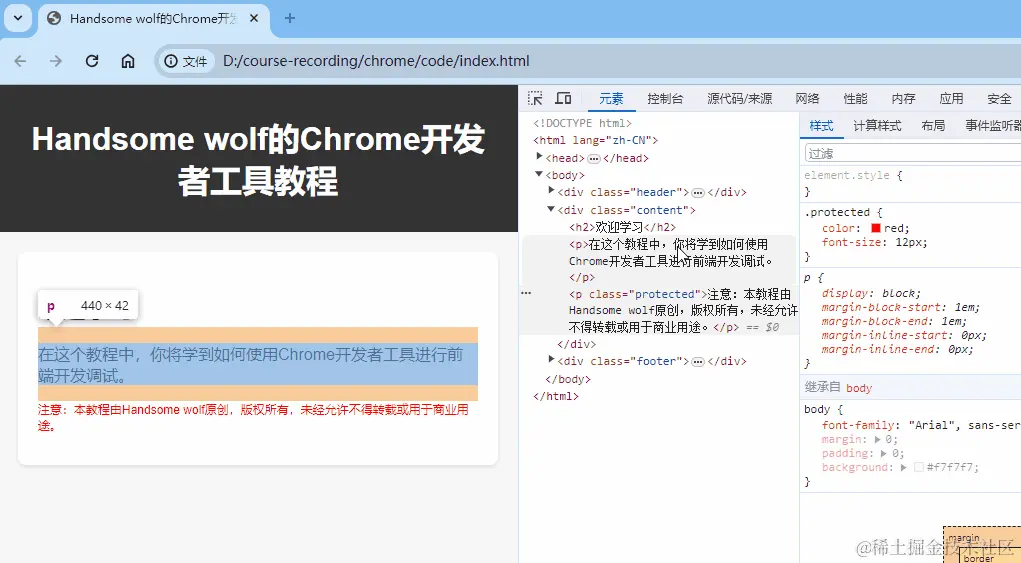Expand the div class footer arrow
This screenshot has width=1021, height=563.
pos(552,360)
